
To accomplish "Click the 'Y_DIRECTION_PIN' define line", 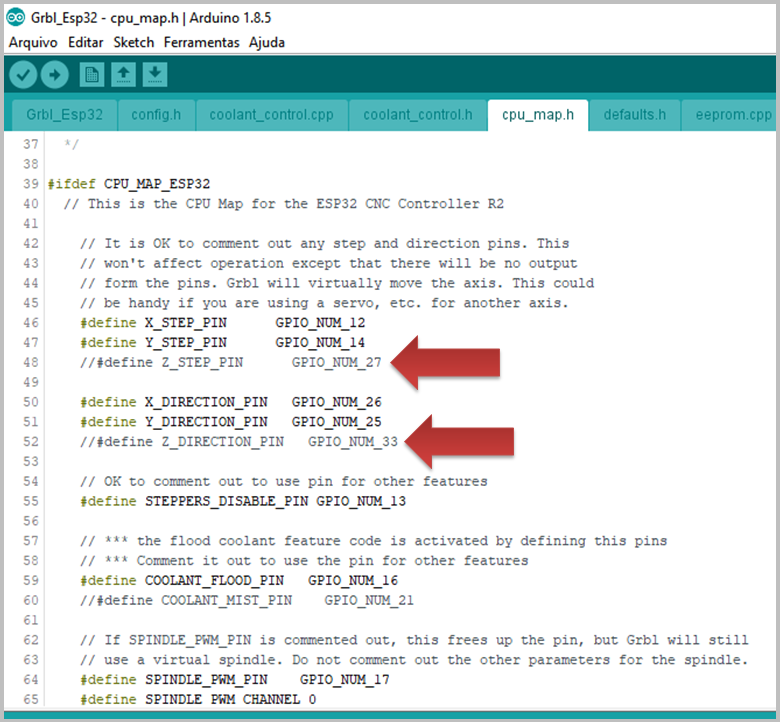I will coord(231,422).
